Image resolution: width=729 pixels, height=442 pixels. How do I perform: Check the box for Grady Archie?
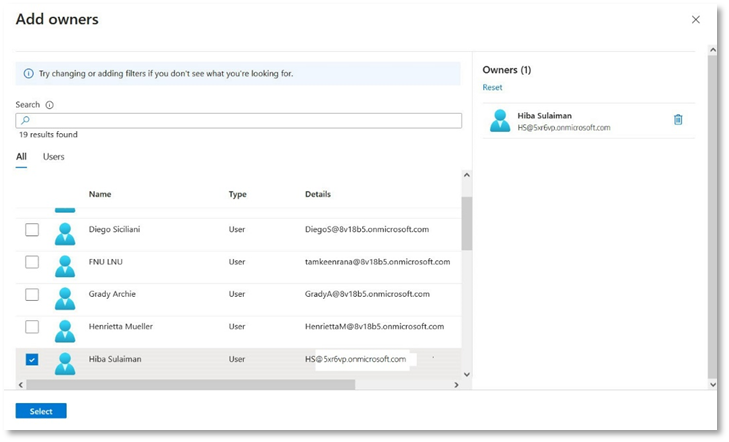tap(32, 295)
